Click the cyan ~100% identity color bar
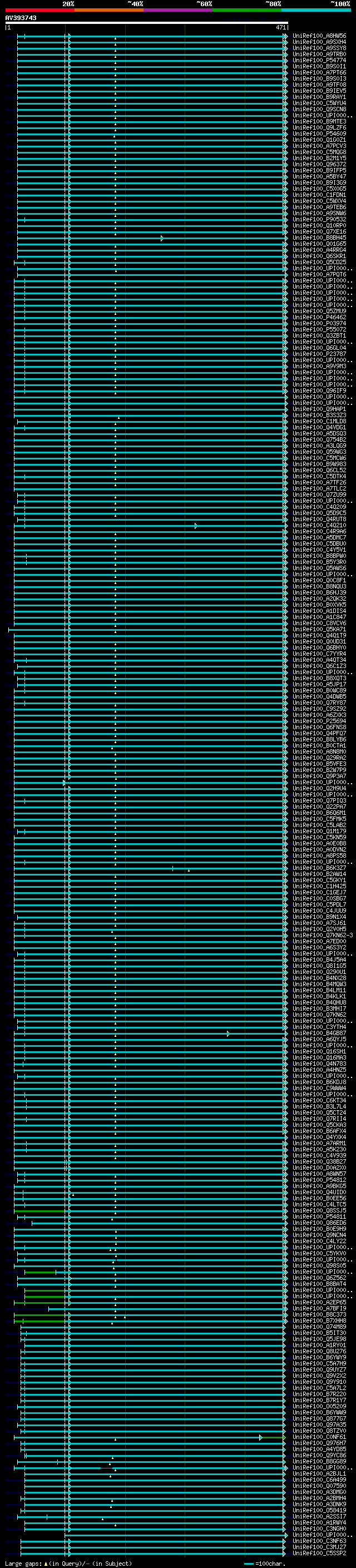356x1568 pixels. coord(316,10)
